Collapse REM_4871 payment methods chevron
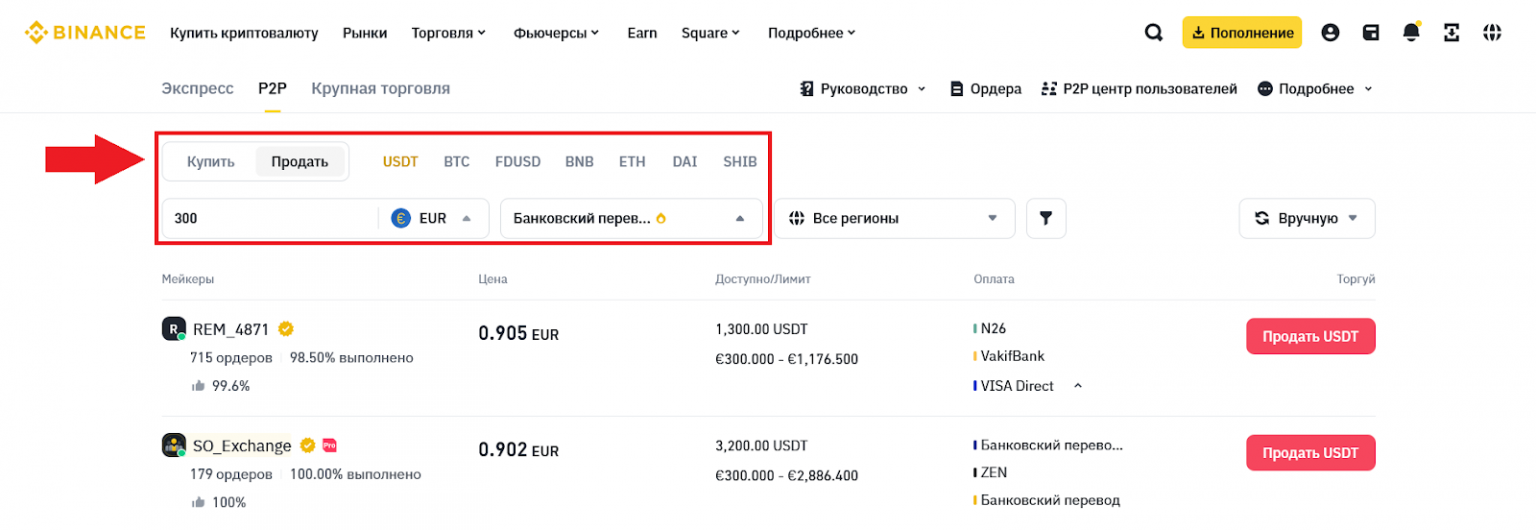 (x=1078, y=386)
